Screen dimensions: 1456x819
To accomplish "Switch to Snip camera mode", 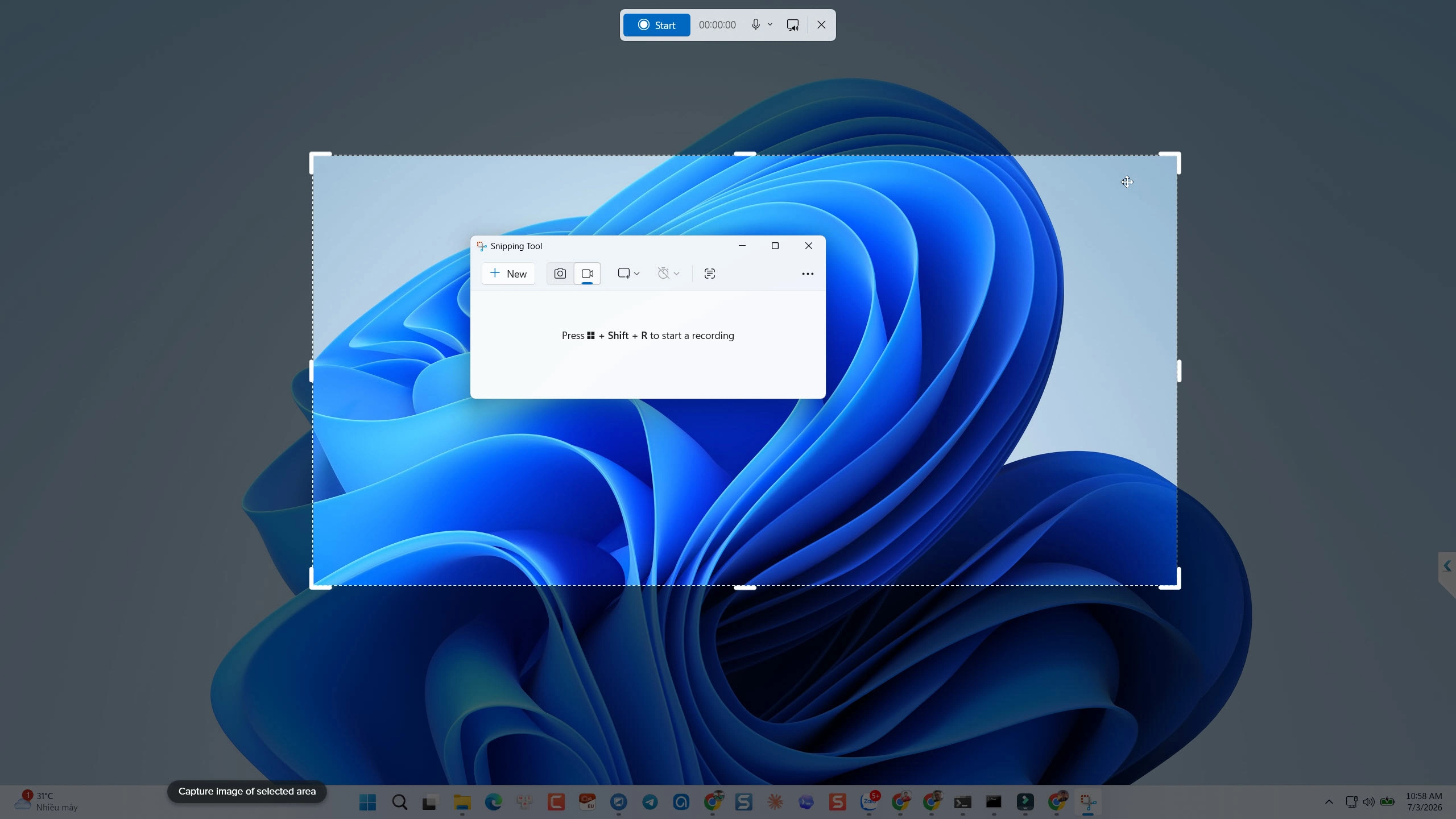I will (x=560, y=274).
